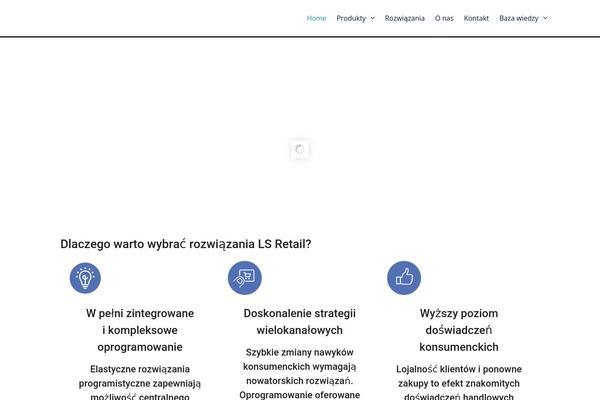The width and height of the screenshot is (600, 400).
Task: Click paragraph starting 'Lojalność klientów i ponowne'
Action: [459, 383]
